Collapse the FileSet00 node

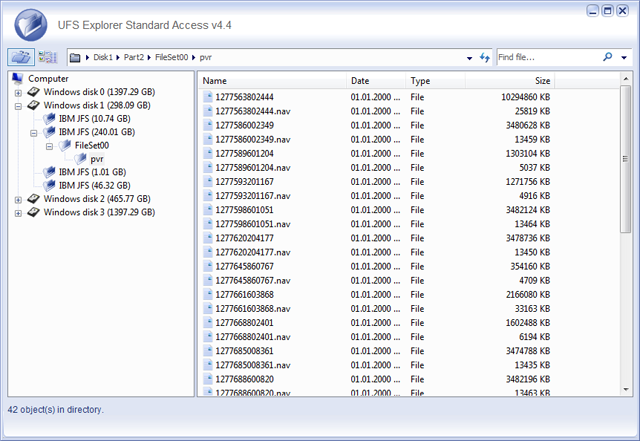[x=49, y=146]
